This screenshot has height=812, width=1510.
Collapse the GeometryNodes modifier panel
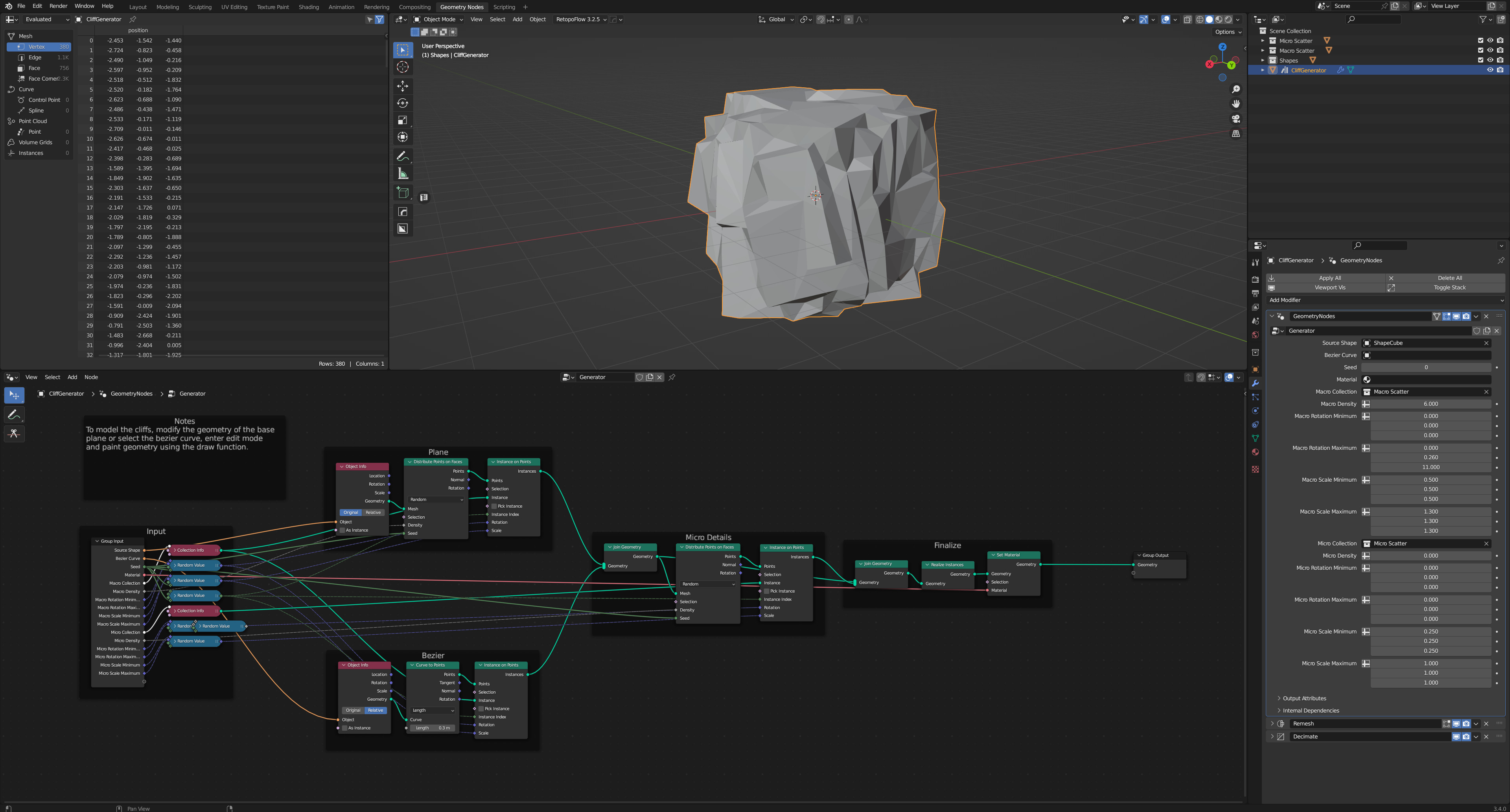[1271, 316]
